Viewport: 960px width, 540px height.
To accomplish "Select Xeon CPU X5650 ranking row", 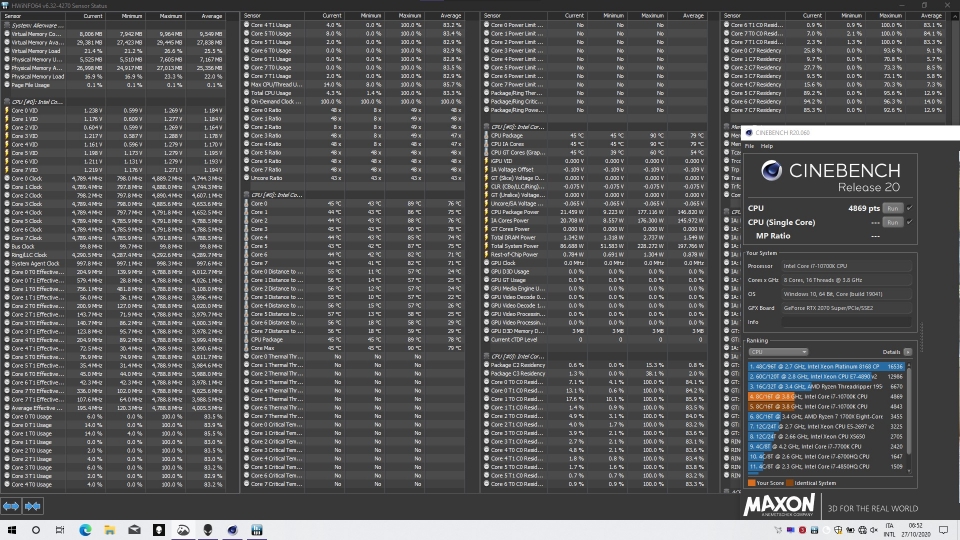I will (x=827, y=437).
